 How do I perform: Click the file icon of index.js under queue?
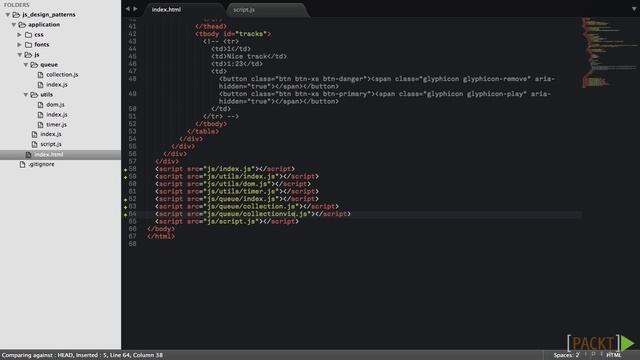click(40, 85)
